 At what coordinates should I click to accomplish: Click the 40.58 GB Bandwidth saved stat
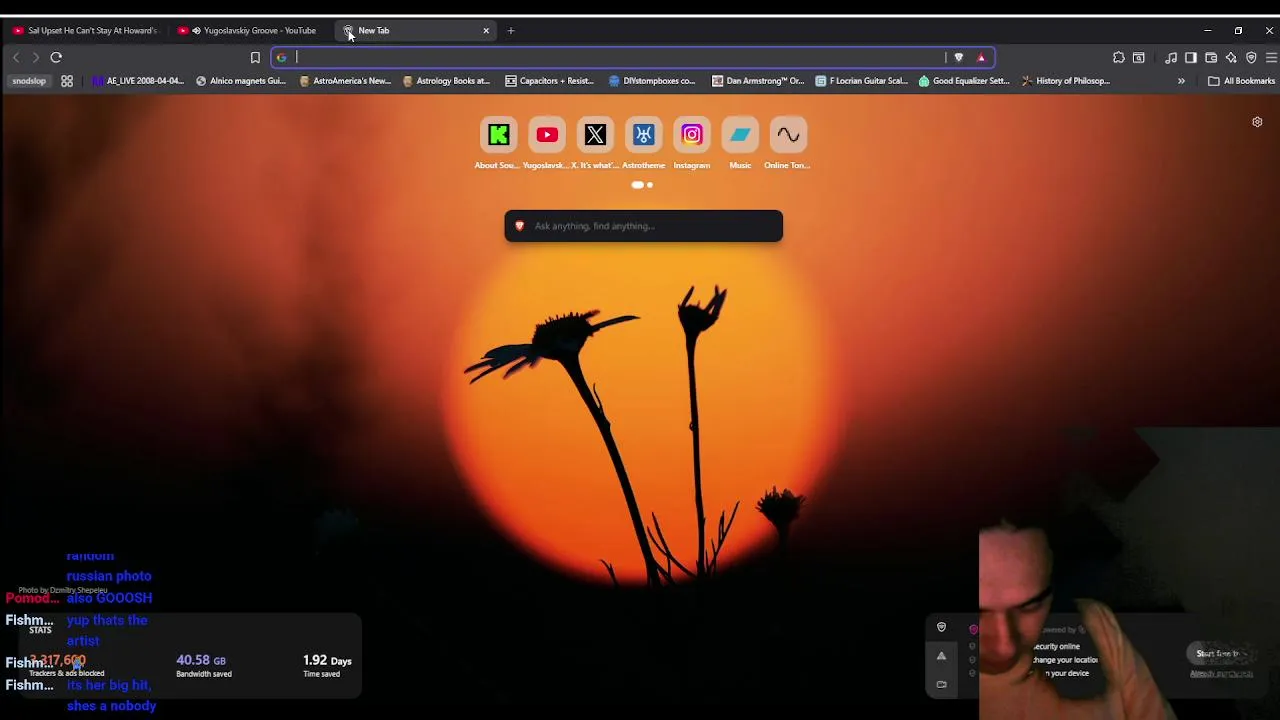click(x=203, y=665)
